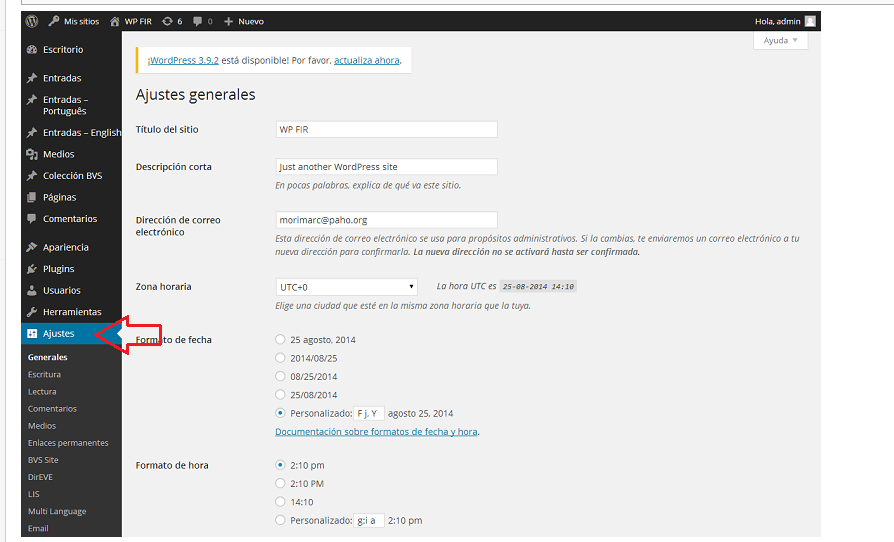Image resolution: width=894 pixels, height=542 pixels.
Task: Open the comments bubble icon in admin bar
Action: [x=197, y=21]
